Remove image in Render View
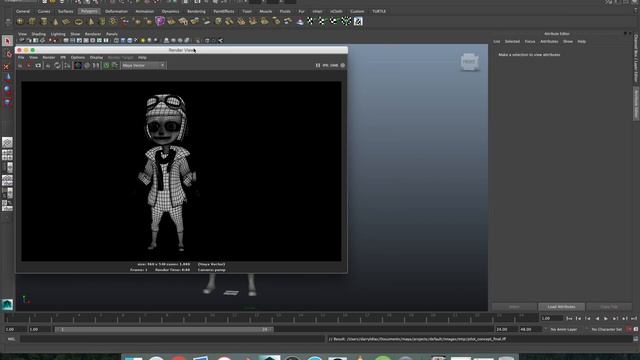Image resolution: width=640 pixels, height=360 pixels. pyautogui.click(x=115, y=65)
